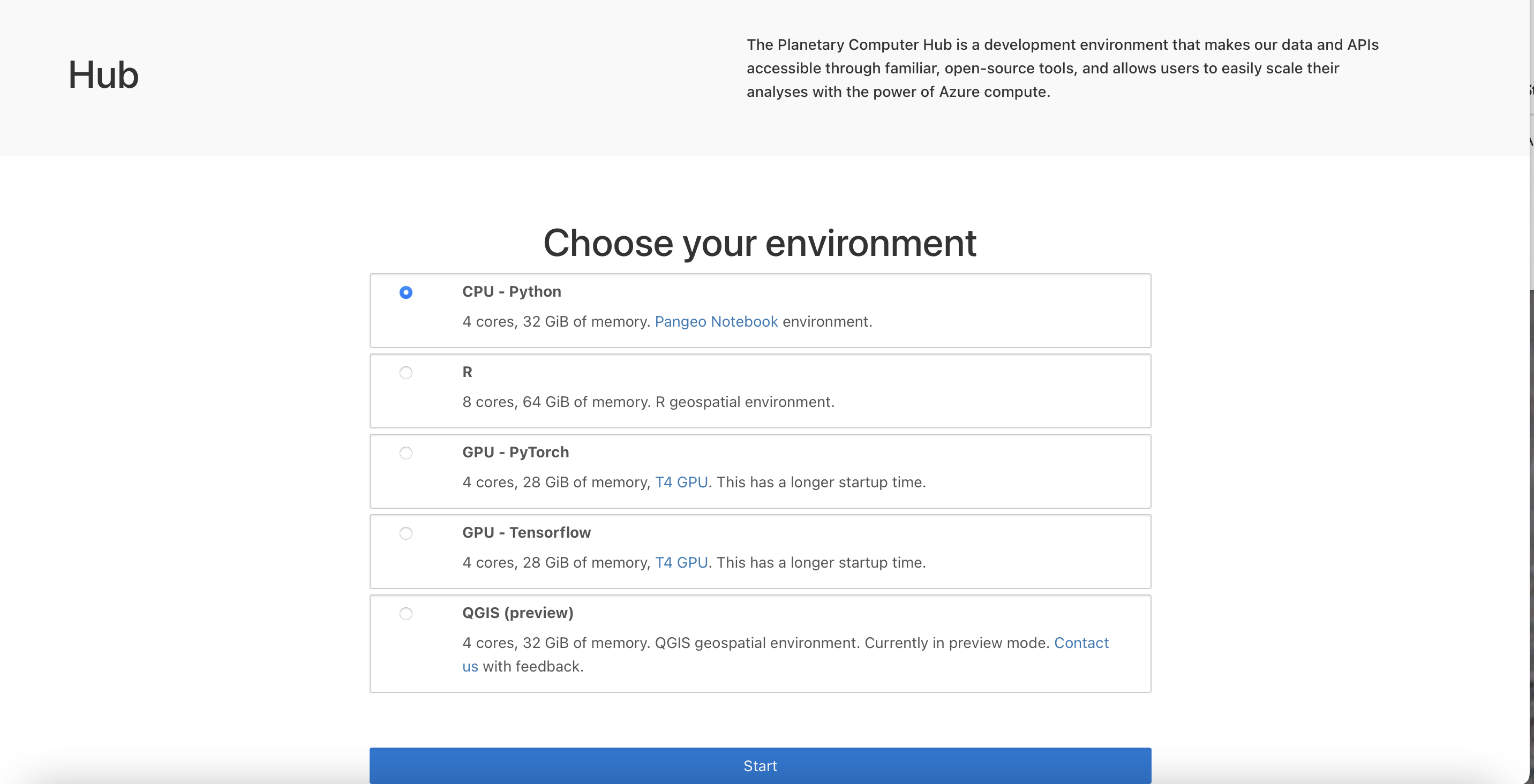This screenshot has height=784, width=1534.
Task: Open the Pangeo Notebook link
Action: (716, 321)
